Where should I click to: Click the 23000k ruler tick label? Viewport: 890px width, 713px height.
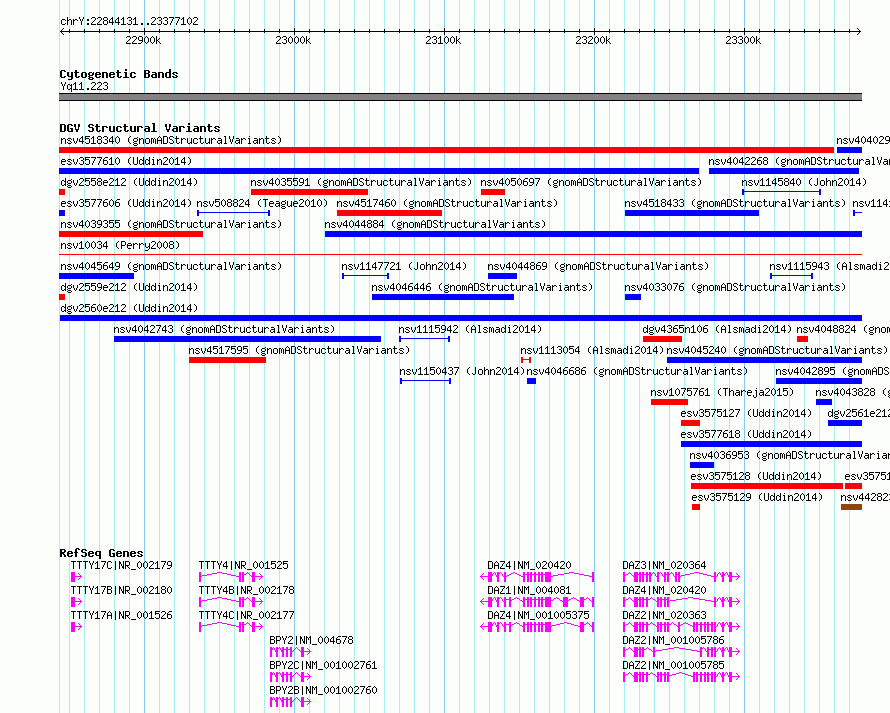(293, 40)
